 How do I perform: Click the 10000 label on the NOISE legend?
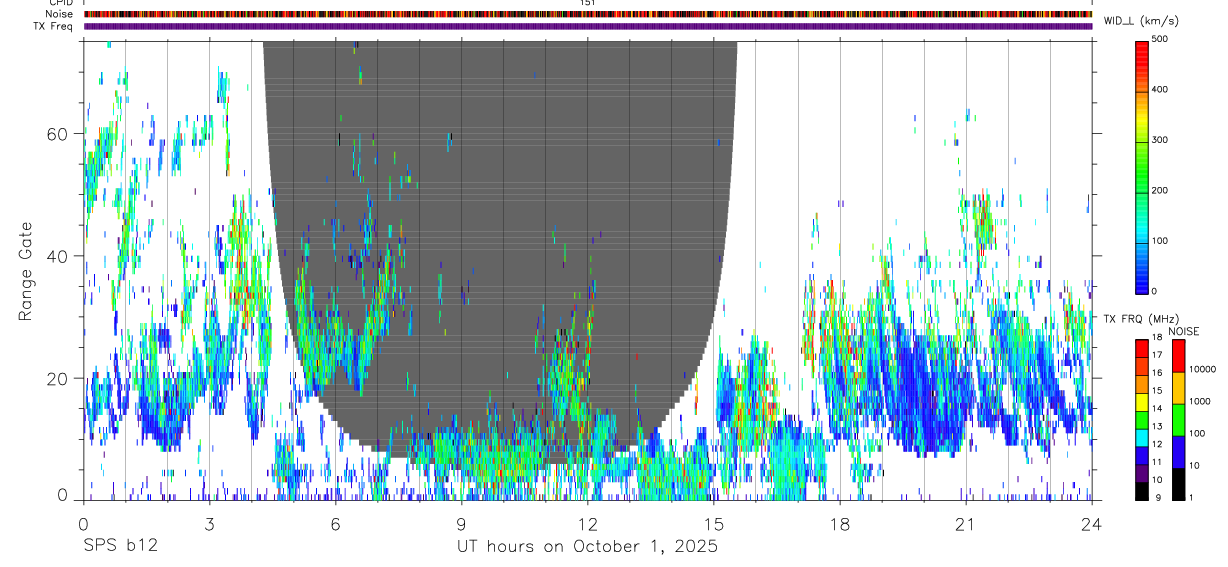[x=1202, y=369]
